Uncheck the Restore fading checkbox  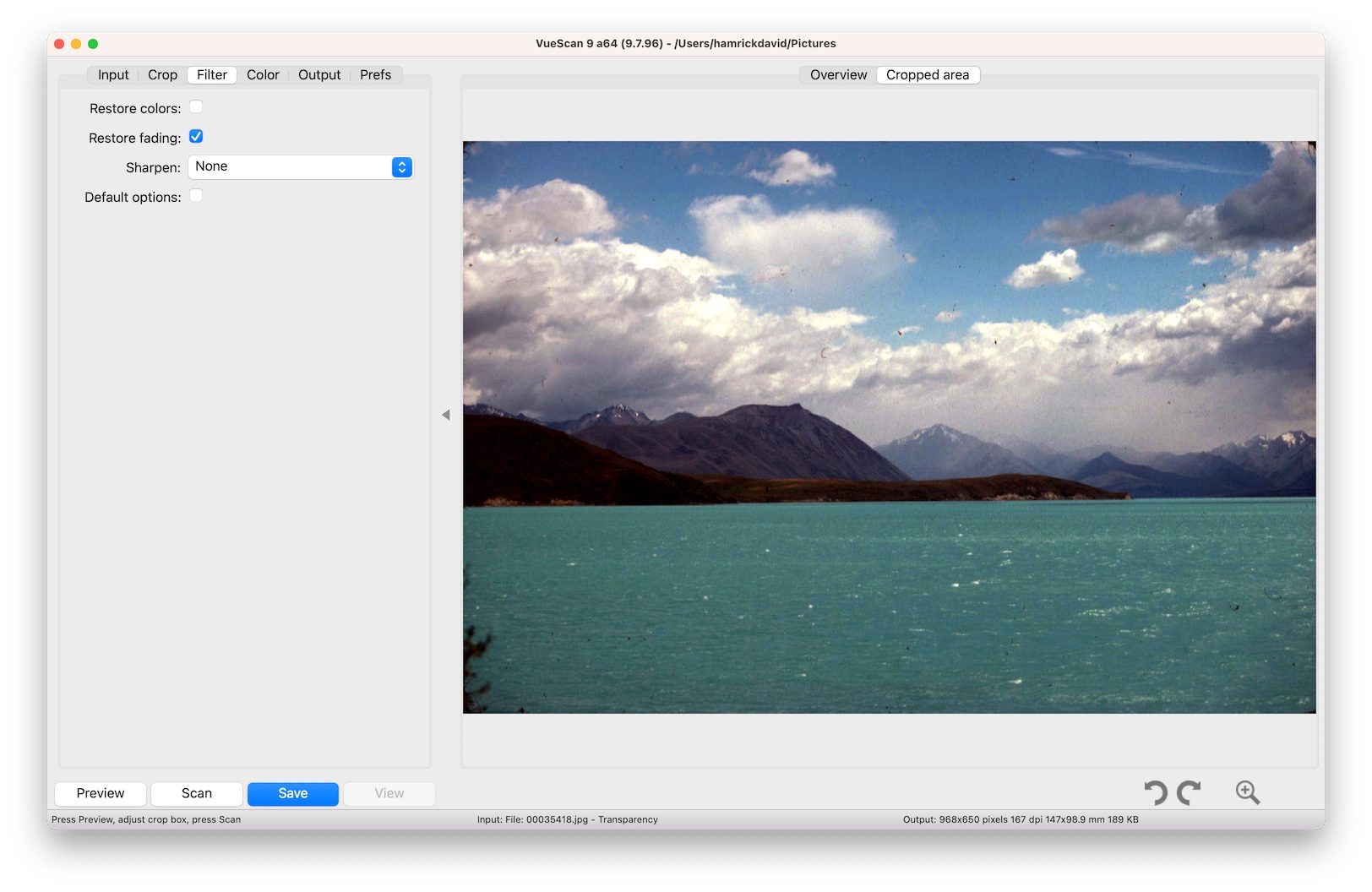pyautogui.click(x=196, y=137)
